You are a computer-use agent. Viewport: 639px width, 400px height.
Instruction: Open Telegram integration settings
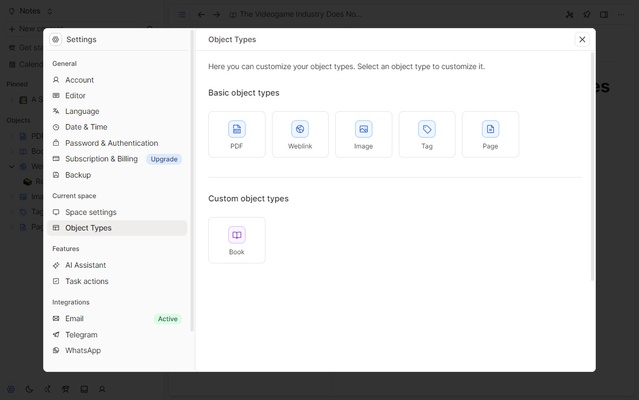(x=117, y=335)
